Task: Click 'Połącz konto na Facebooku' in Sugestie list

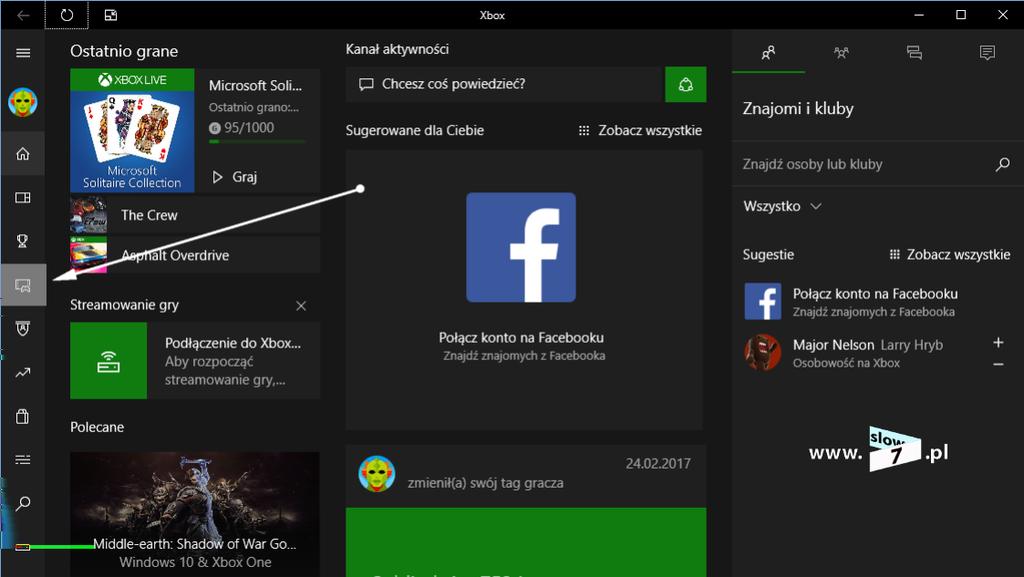Action: (875, 294)
